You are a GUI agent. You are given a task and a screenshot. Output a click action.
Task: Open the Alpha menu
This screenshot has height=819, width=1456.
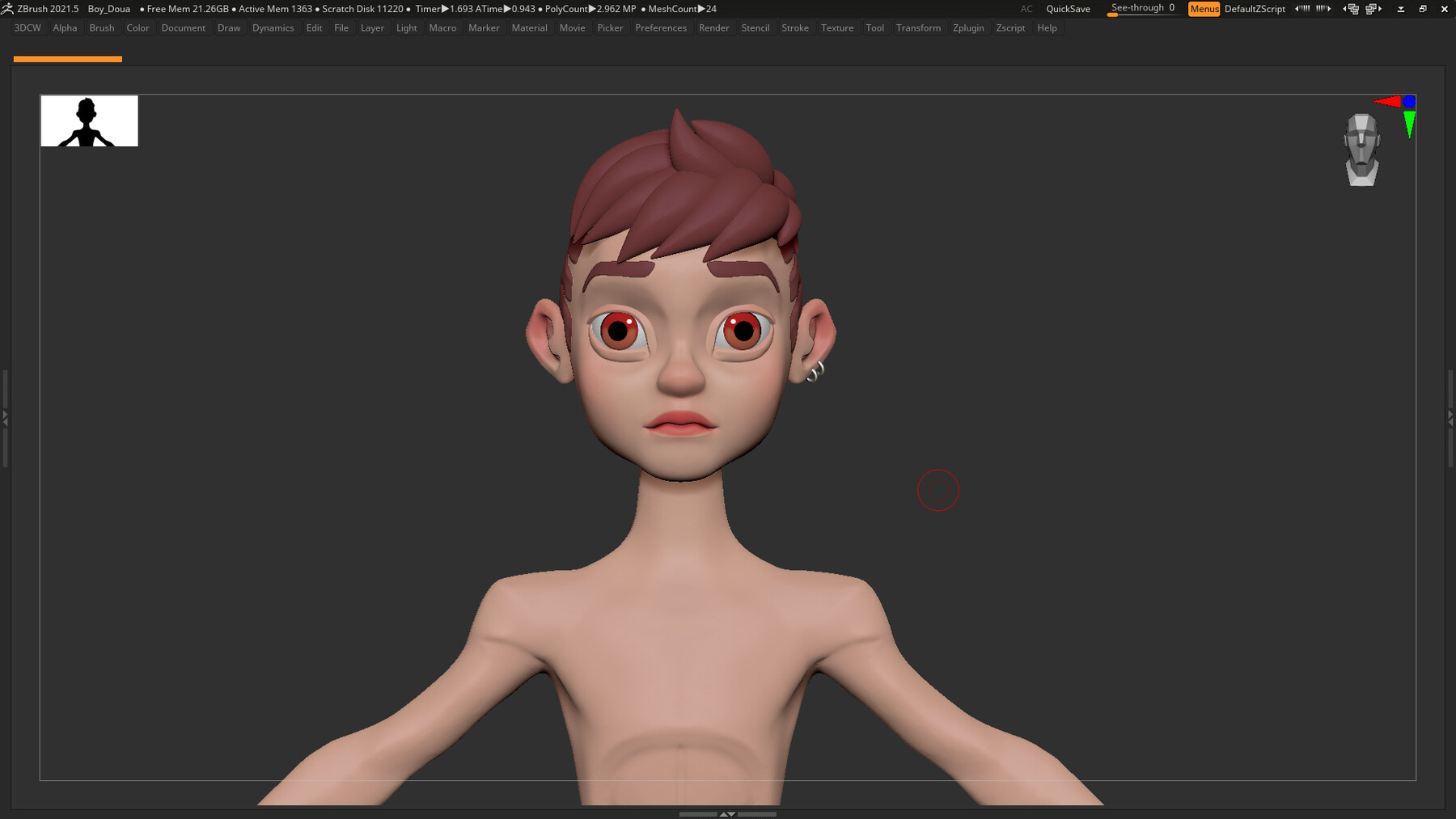[65, 28]
